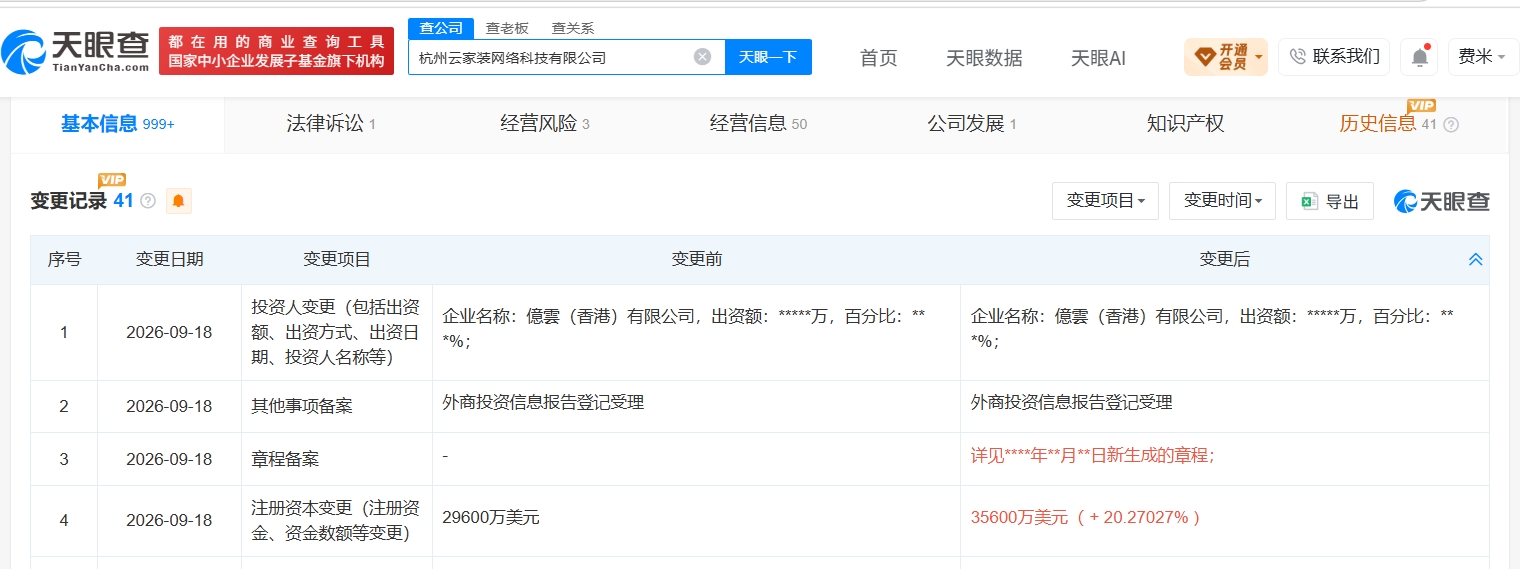Open notifications bell in the header
The height and width of the screenshot is (569, 1520).
coord(1419,57)
